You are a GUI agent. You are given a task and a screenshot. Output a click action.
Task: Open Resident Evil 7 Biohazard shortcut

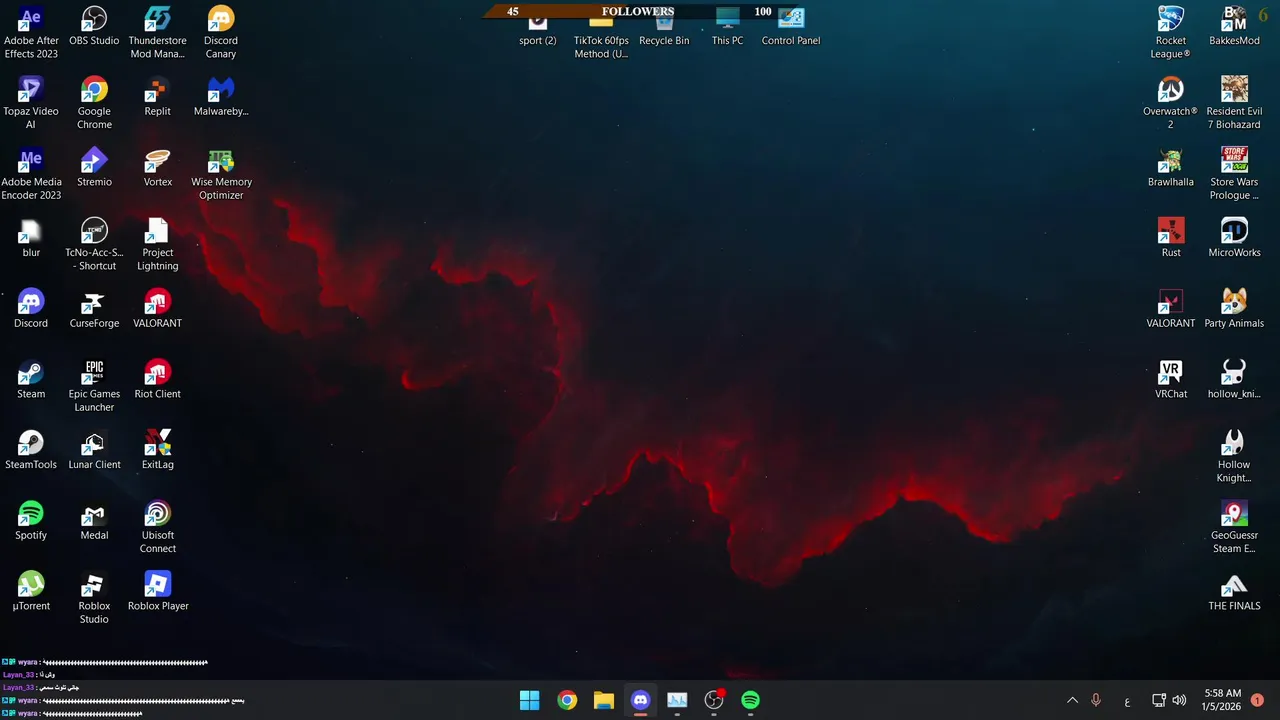pos(1234,103)
